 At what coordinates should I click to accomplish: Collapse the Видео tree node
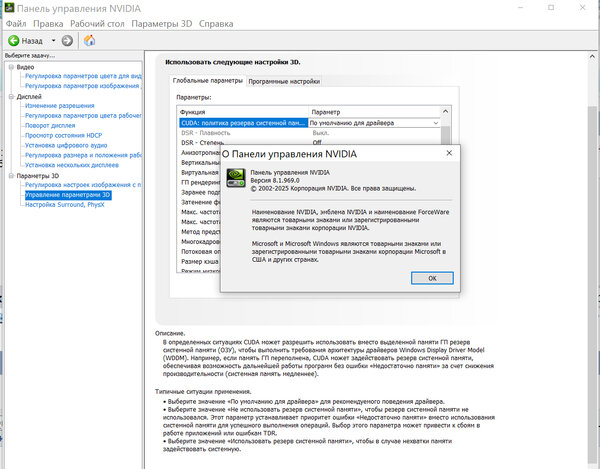(11, 67)
